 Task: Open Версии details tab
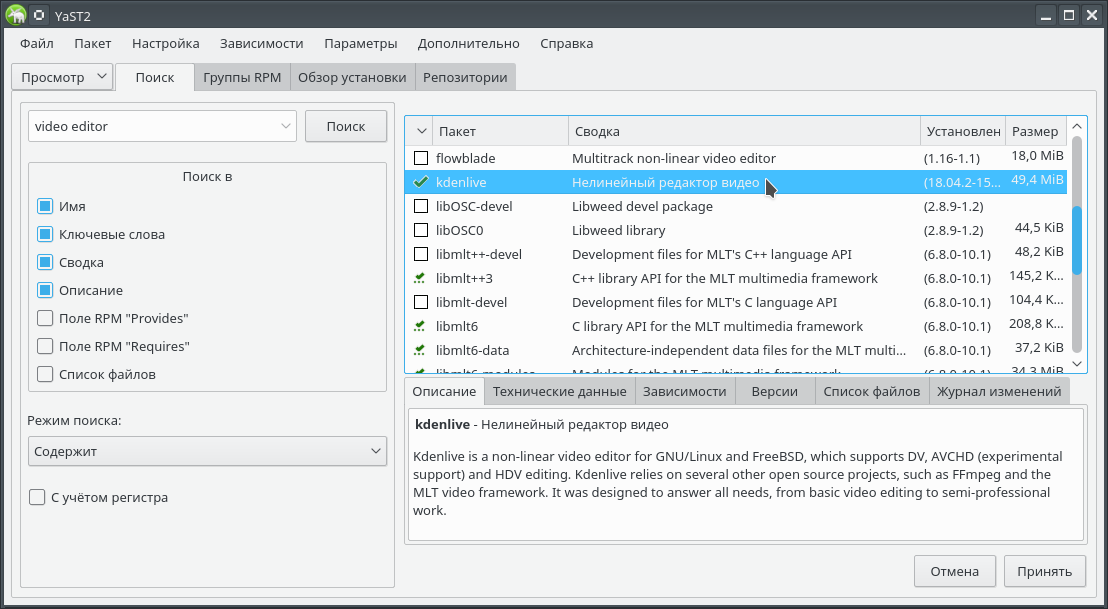coord(774,391)
